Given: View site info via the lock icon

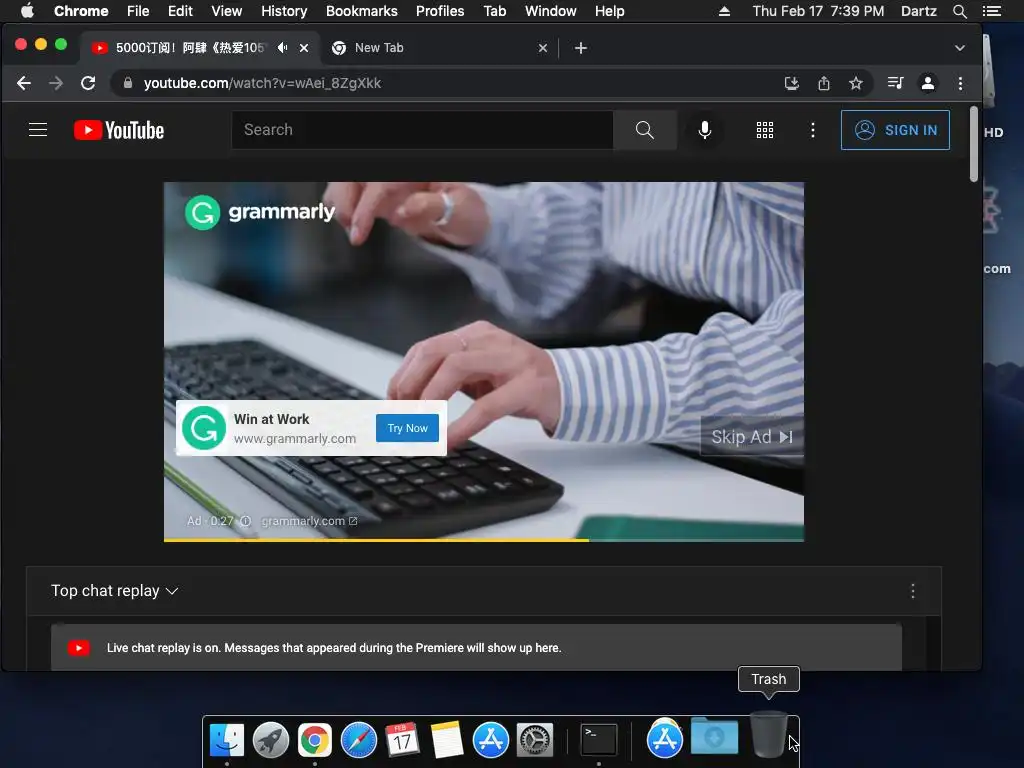Looking at the screenshot, I should (x=128, y=83).
